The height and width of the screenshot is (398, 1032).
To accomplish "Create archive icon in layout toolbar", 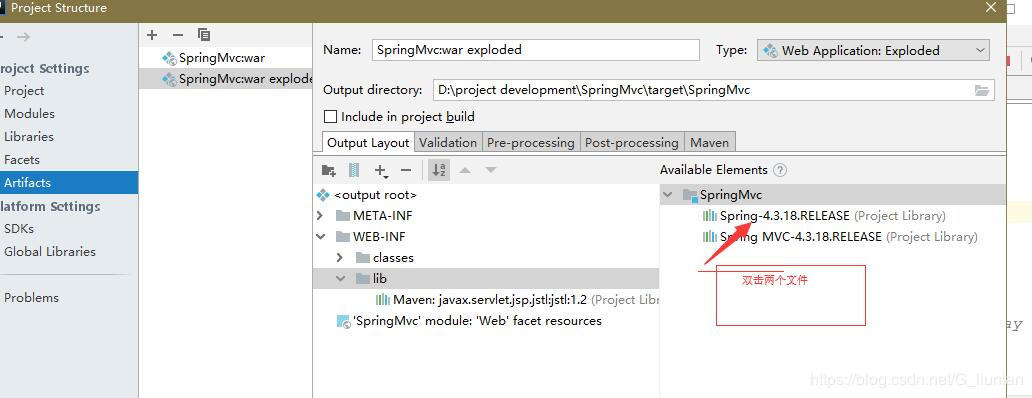I will 354,170.
